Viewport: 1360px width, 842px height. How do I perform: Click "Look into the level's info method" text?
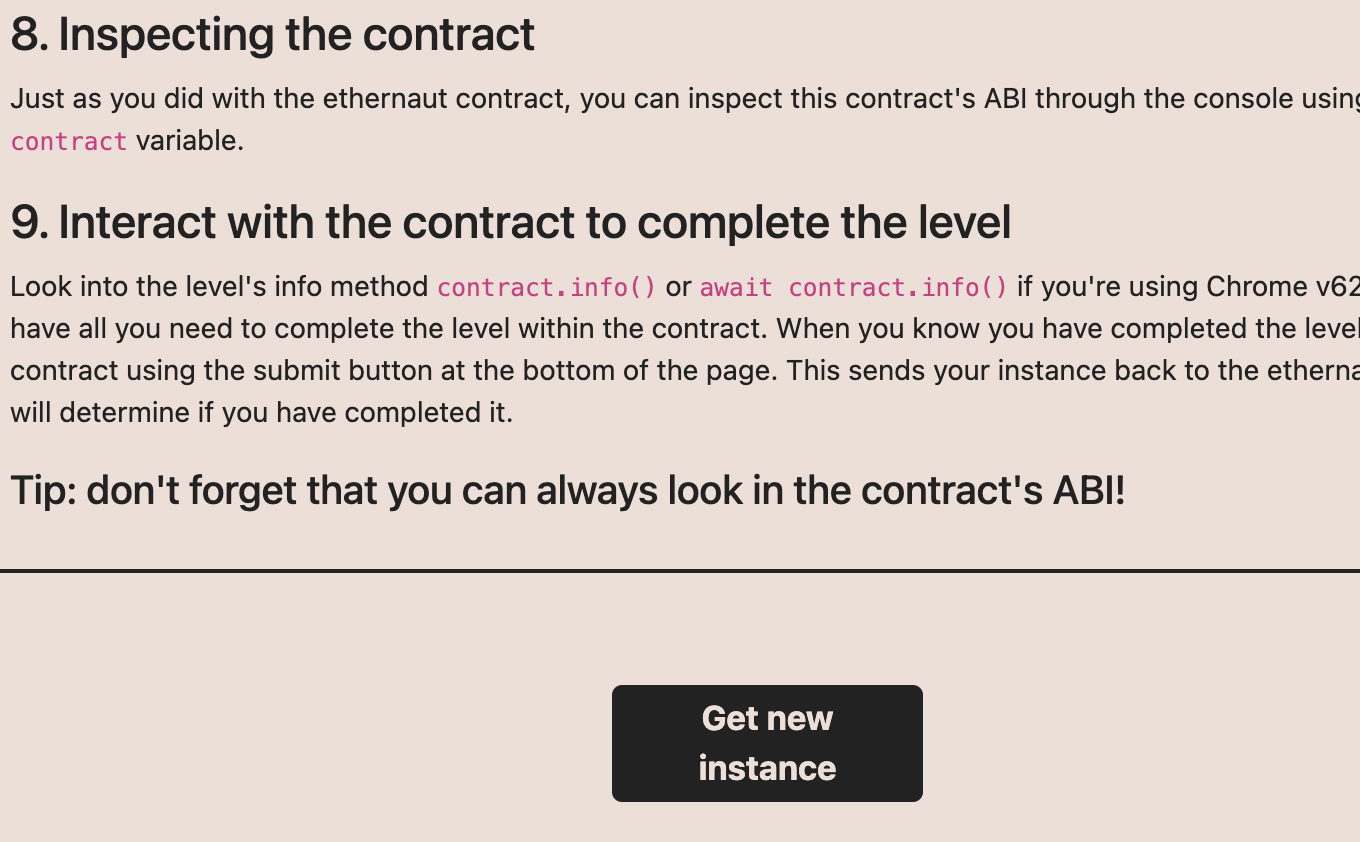click(220, 287)
